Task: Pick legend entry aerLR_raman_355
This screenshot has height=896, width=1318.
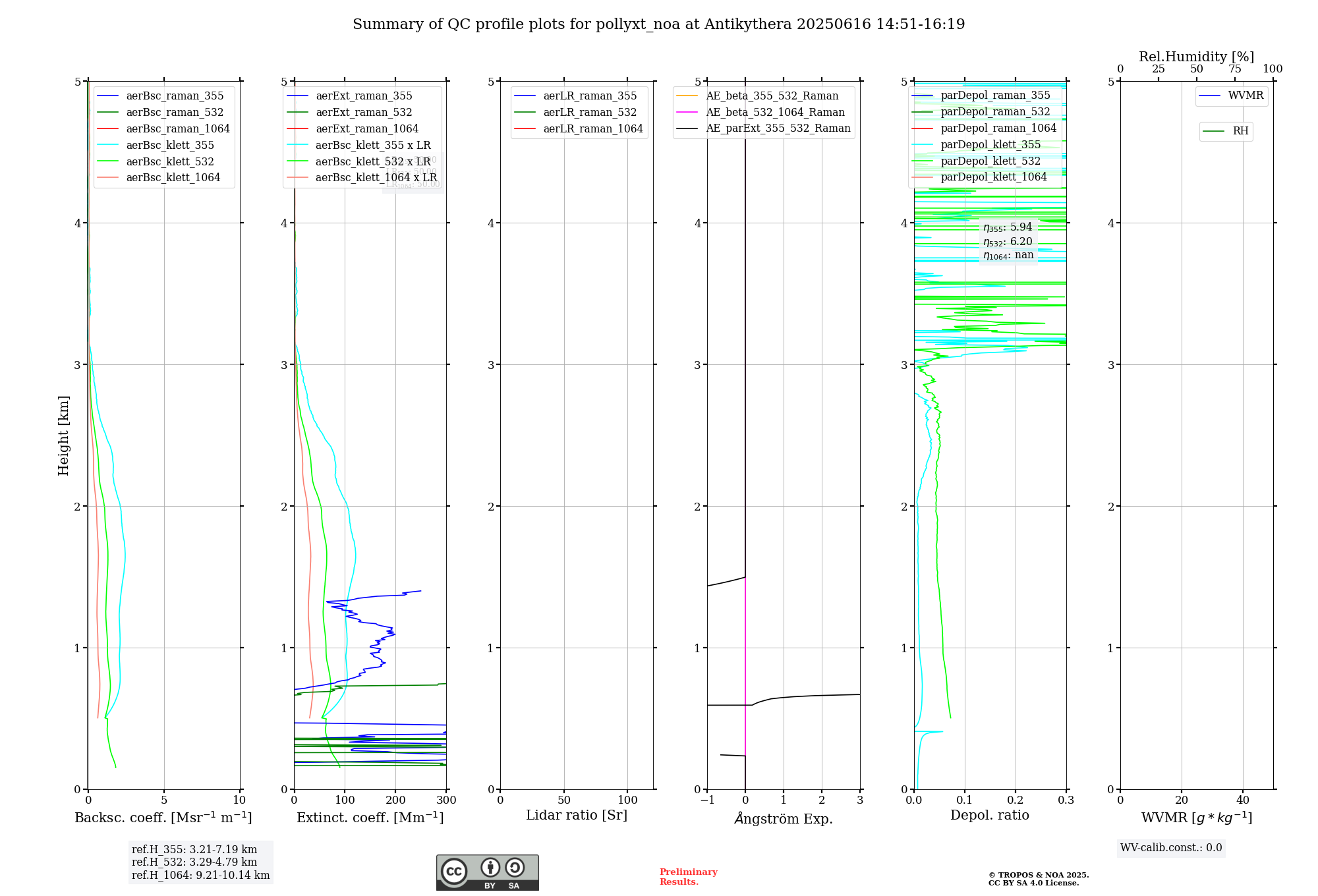Action: point(576,96)
